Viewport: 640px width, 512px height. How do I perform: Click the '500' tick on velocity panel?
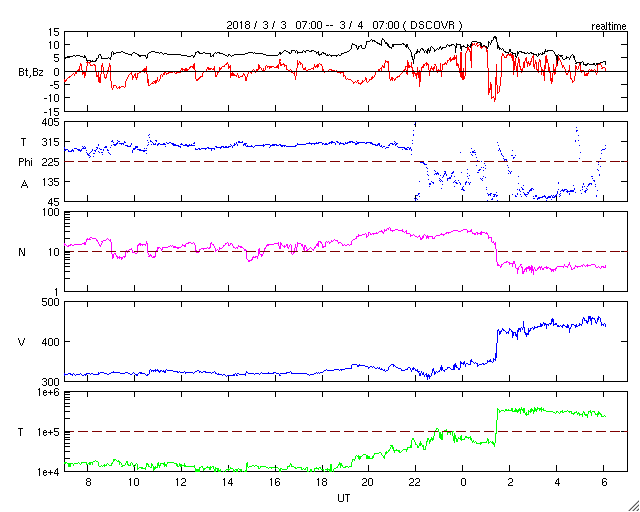pos(51,303)
